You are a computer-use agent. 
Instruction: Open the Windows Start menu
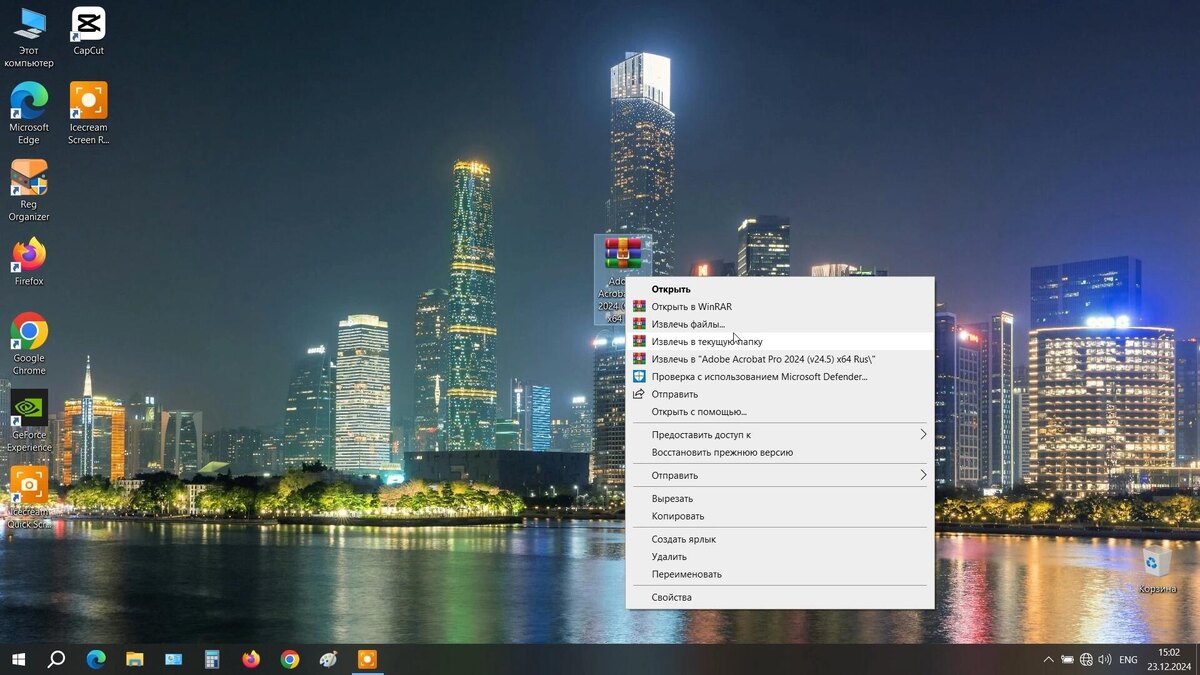(18, 659)
